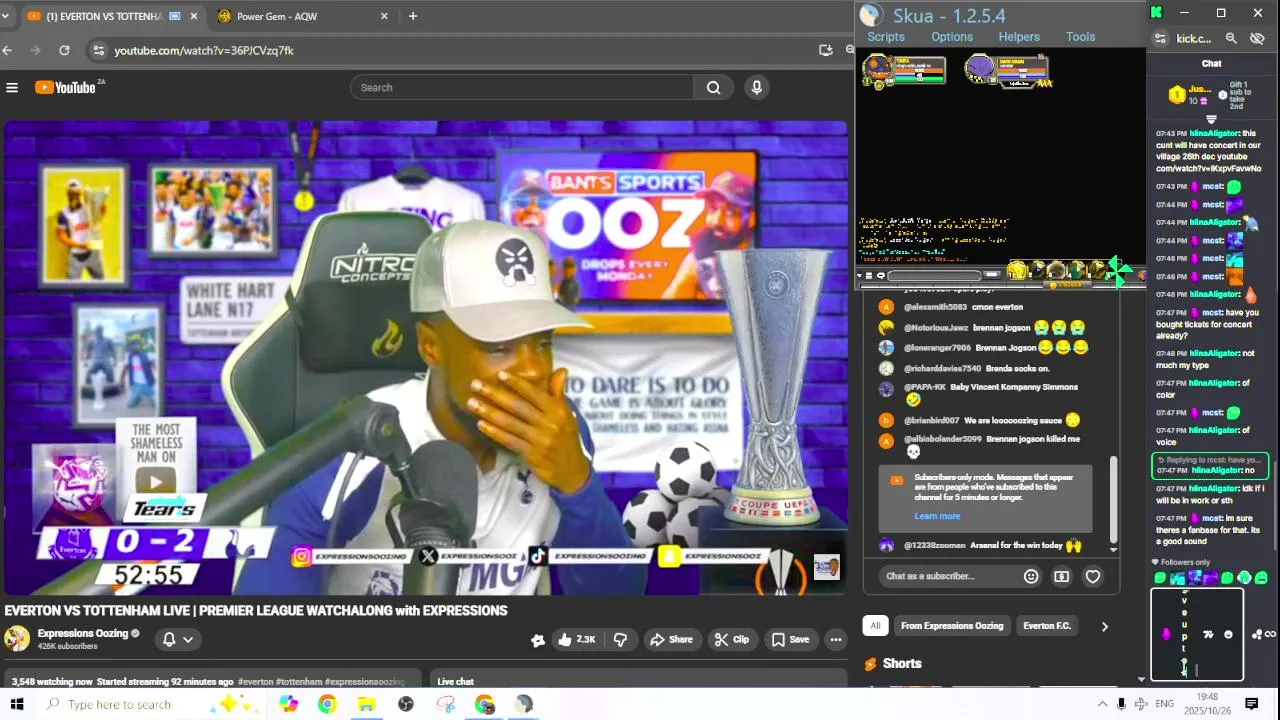Open Skua Tools menu

[x=1080, y=37]
